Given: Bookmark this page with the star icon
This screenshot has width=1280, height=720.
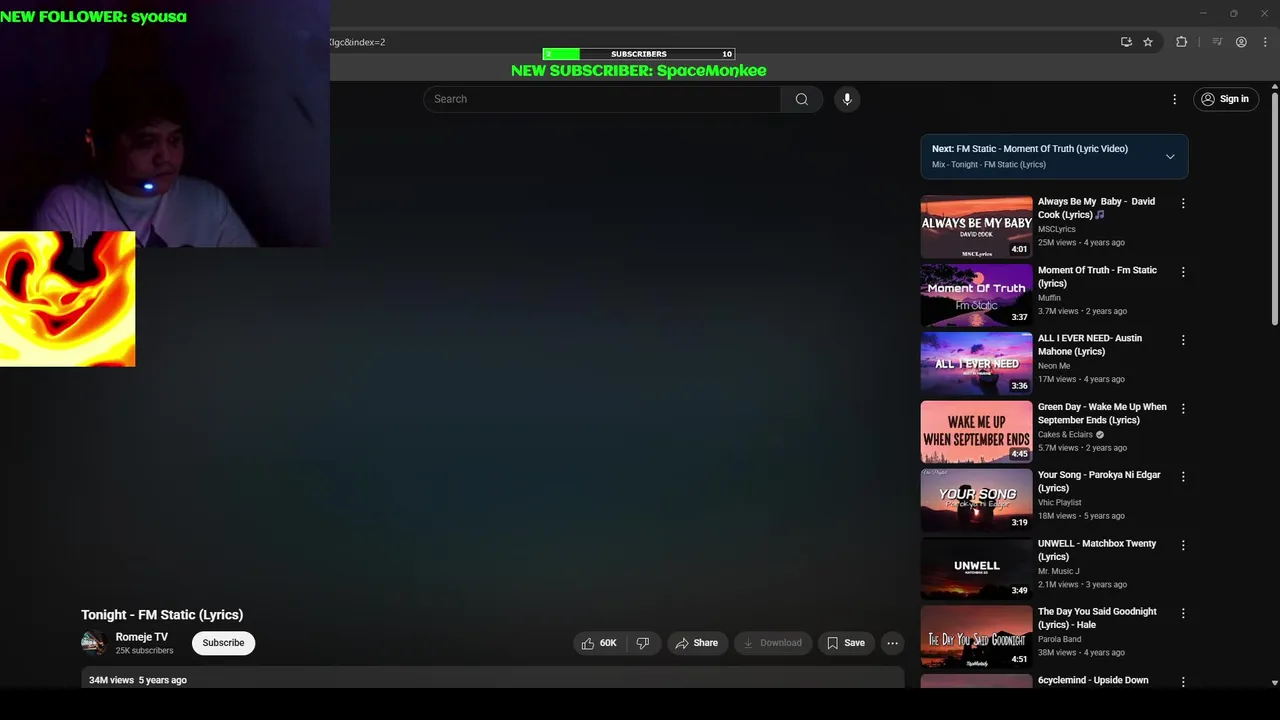Looking at the screenshot, I should click(x=1148, y=42).
